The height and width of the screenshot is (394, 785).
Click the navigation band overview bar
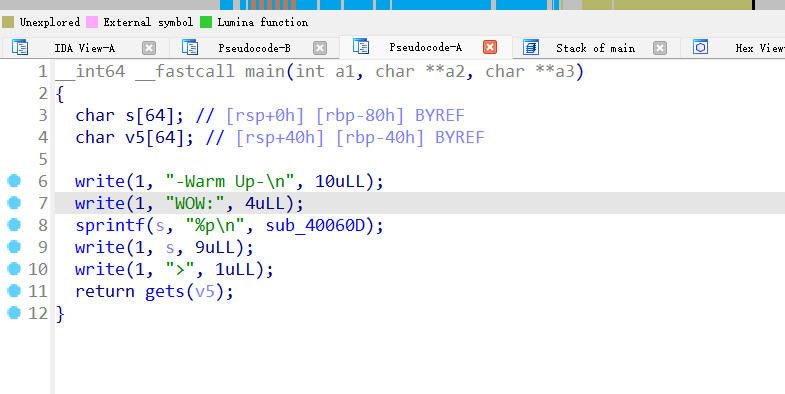point(392,5)
